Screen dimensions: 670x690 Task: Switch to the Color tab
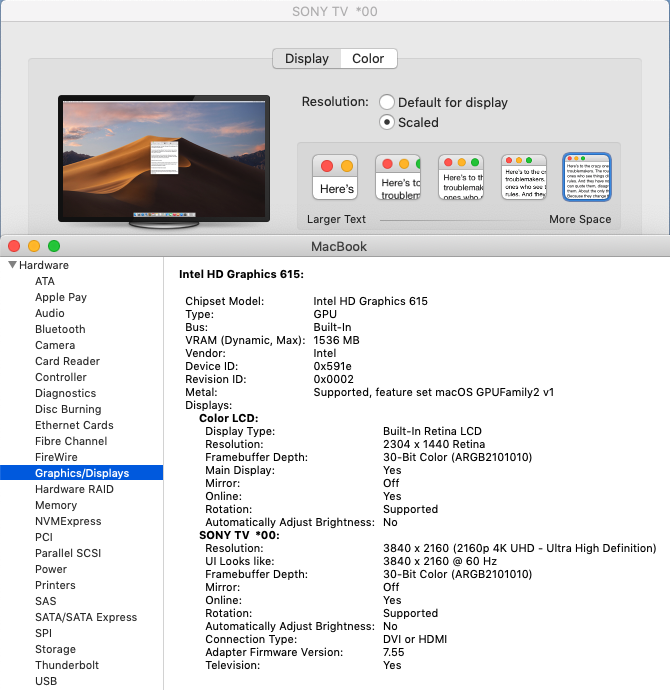click(368, 59)
